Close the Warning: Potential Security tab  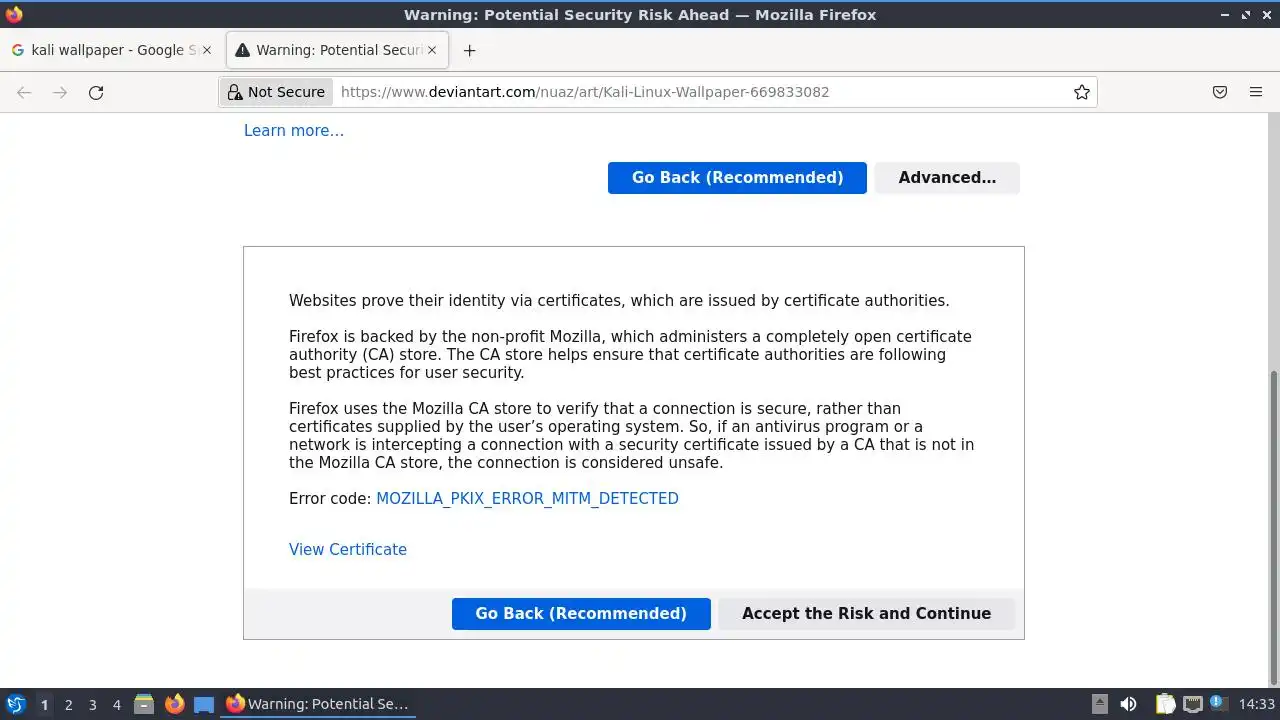tap(432, 50)
